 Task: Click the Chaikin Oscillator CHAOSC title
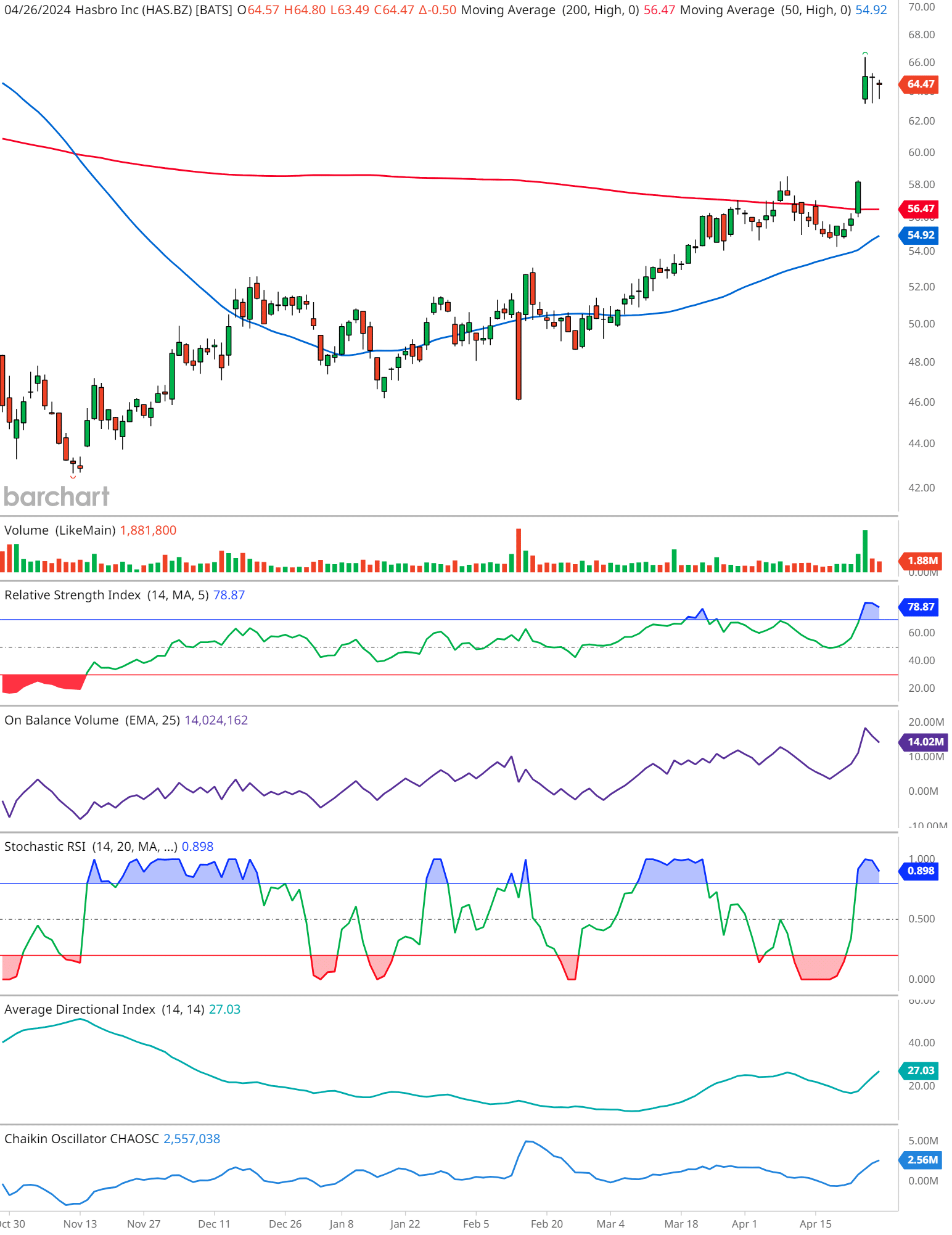[81, 1139]
